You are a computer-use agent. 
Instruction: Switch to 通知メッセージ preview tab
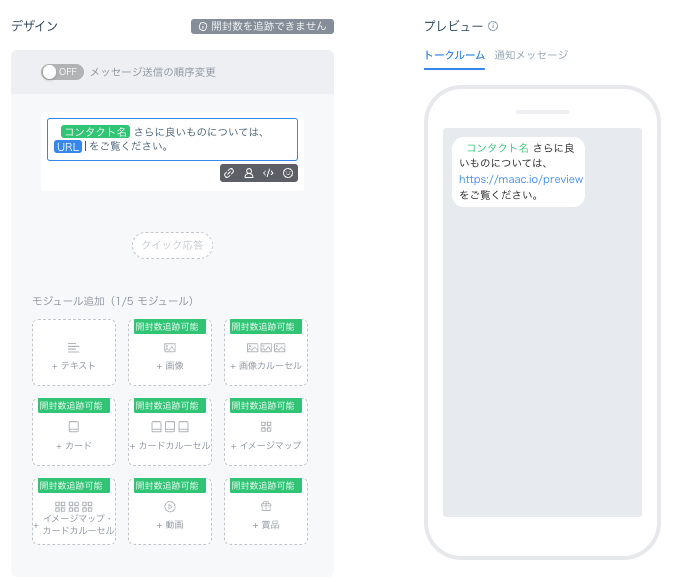click(531, 55)
